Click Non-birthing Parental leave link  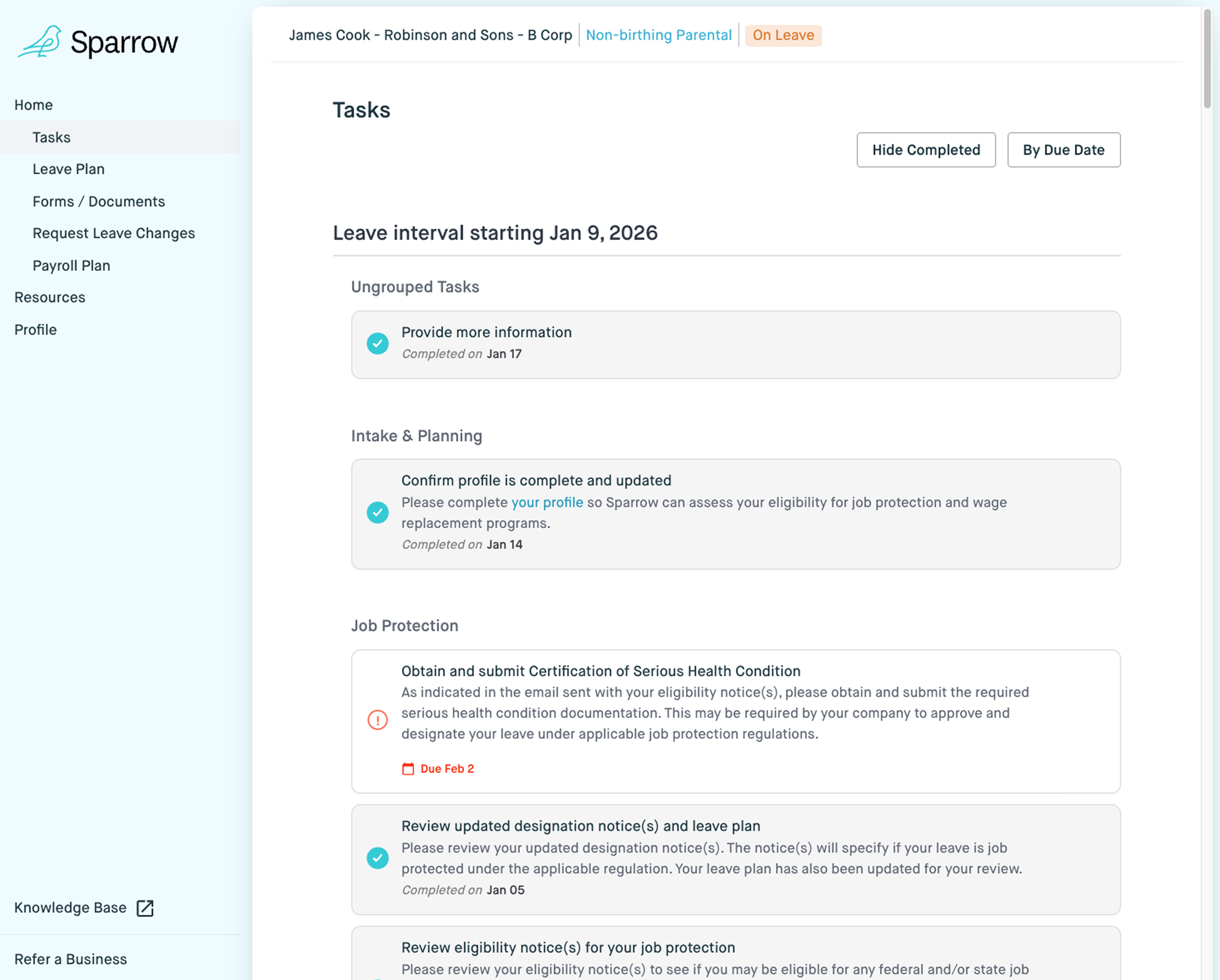coord(659,35)
